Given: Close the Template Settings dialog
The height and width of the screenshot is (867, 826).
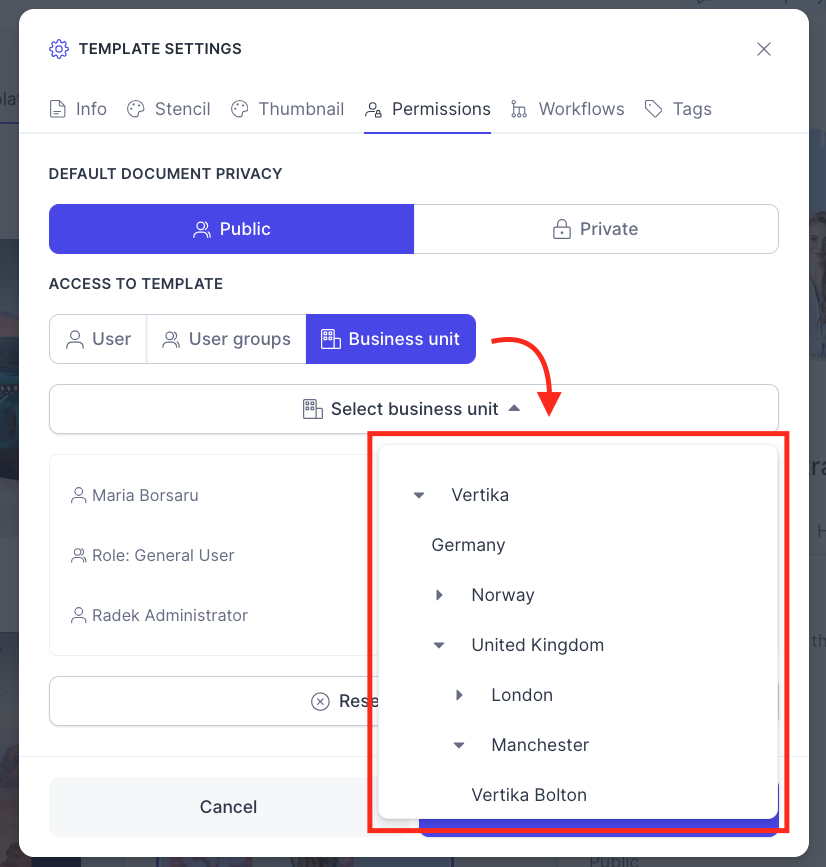Looking at the screenshot, I should pos(764,49).
